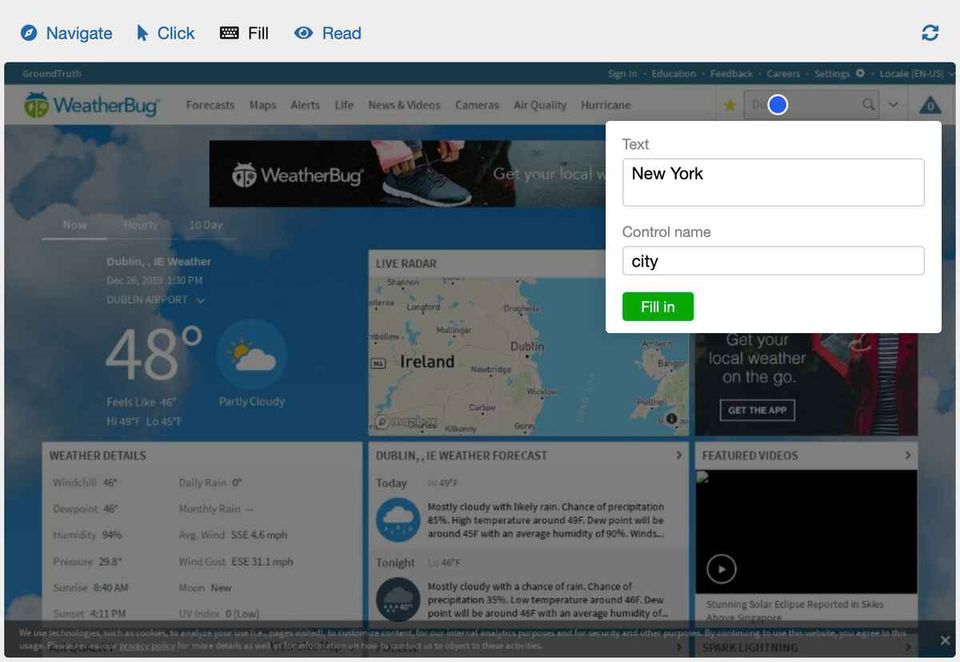Open the Locale (EN-US) dropdown
Image resolution: width=960 pixels, height=662 pixels.
916,73
